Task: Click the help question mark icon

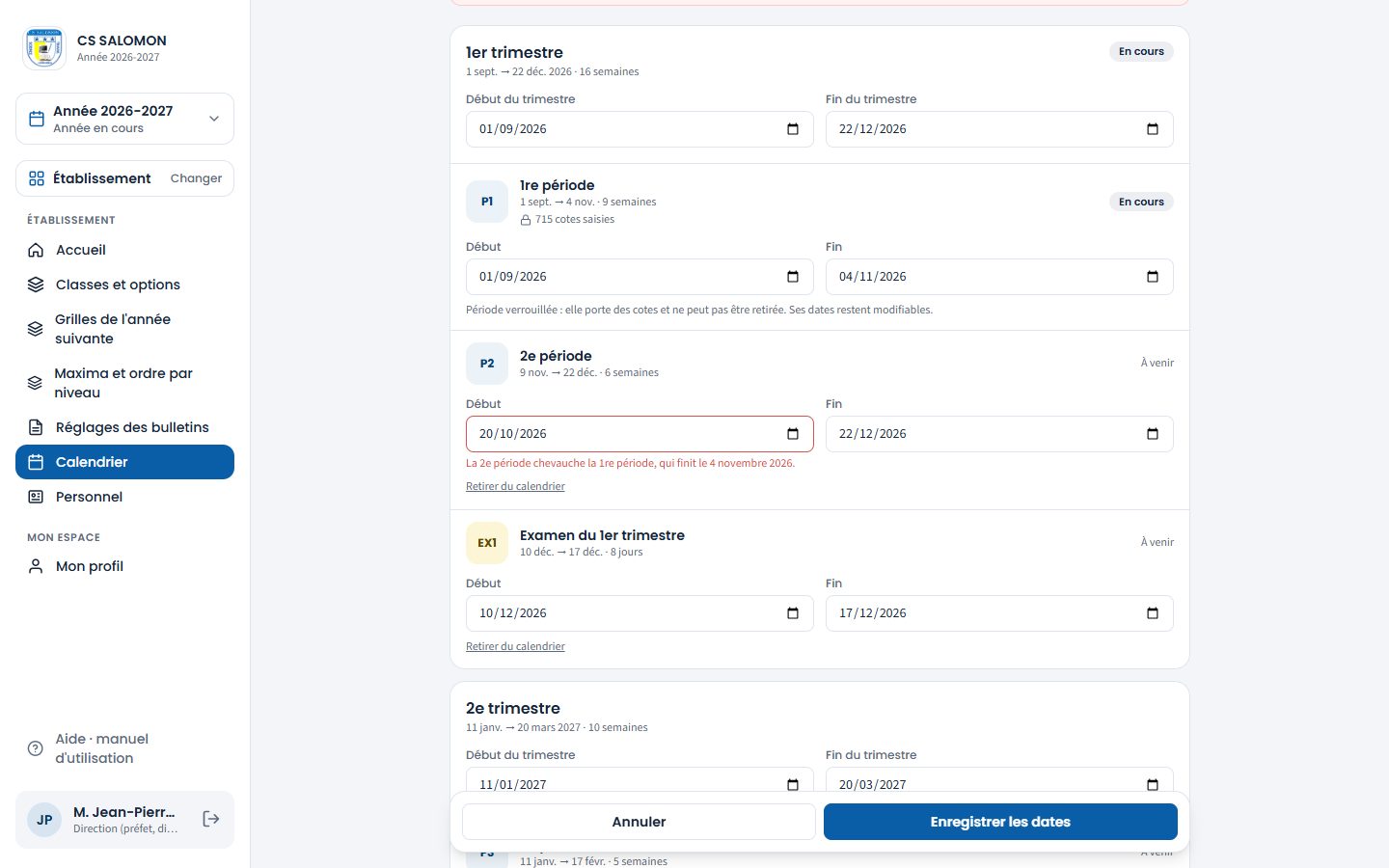Action: (36, 748)
